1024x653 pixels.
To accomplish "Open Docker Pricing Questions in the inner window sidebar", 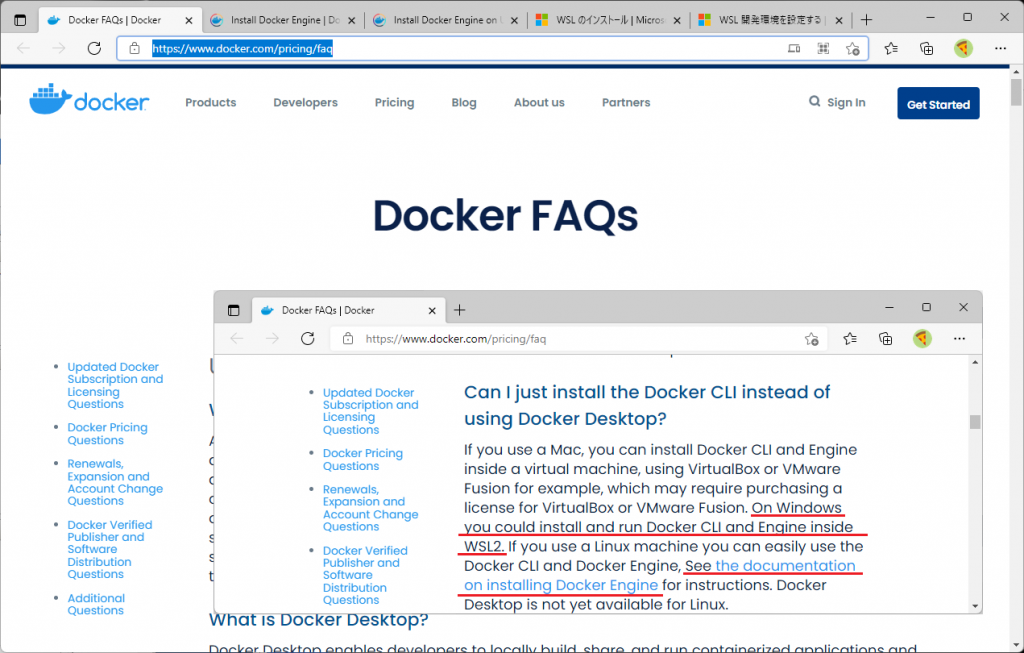I will pyautogui.click(x=362, y=460).
